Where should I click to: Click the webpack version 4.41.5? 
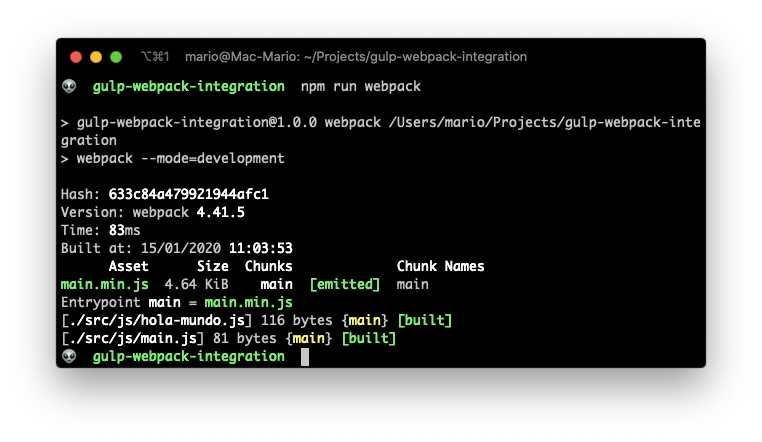[x=221, y=212]
